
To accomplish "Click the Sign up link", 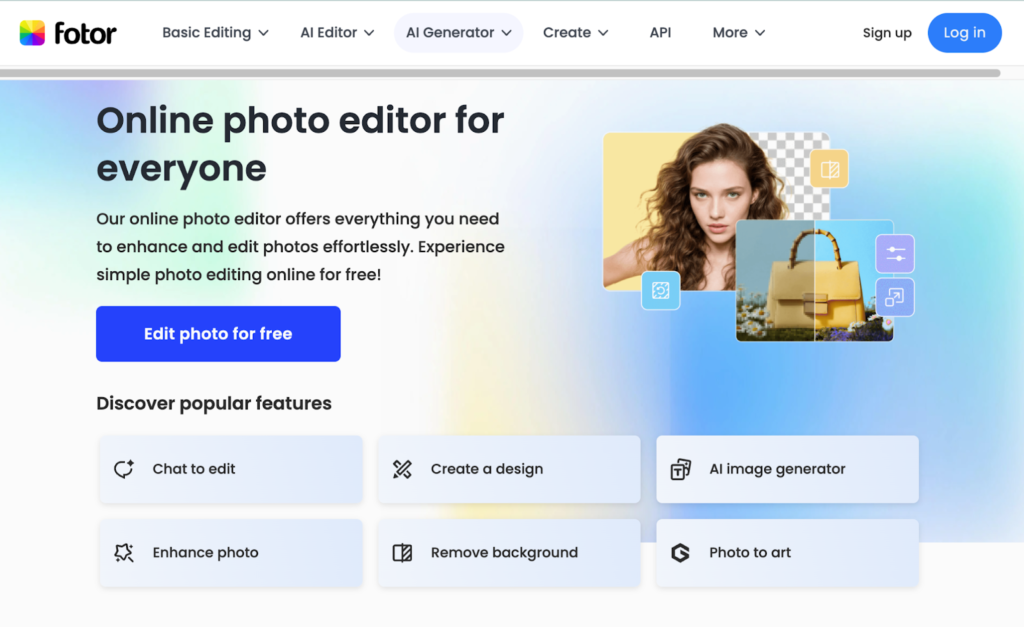I will pyautogui.click(x=887, y=33).
